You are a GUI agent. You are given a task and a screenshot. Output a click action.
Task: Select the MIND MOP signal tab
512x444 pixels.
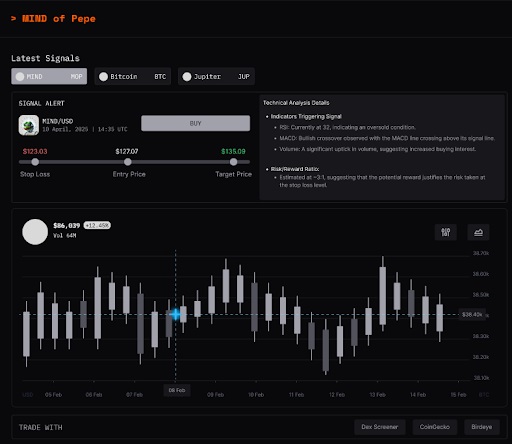click(x=49, y=76)
